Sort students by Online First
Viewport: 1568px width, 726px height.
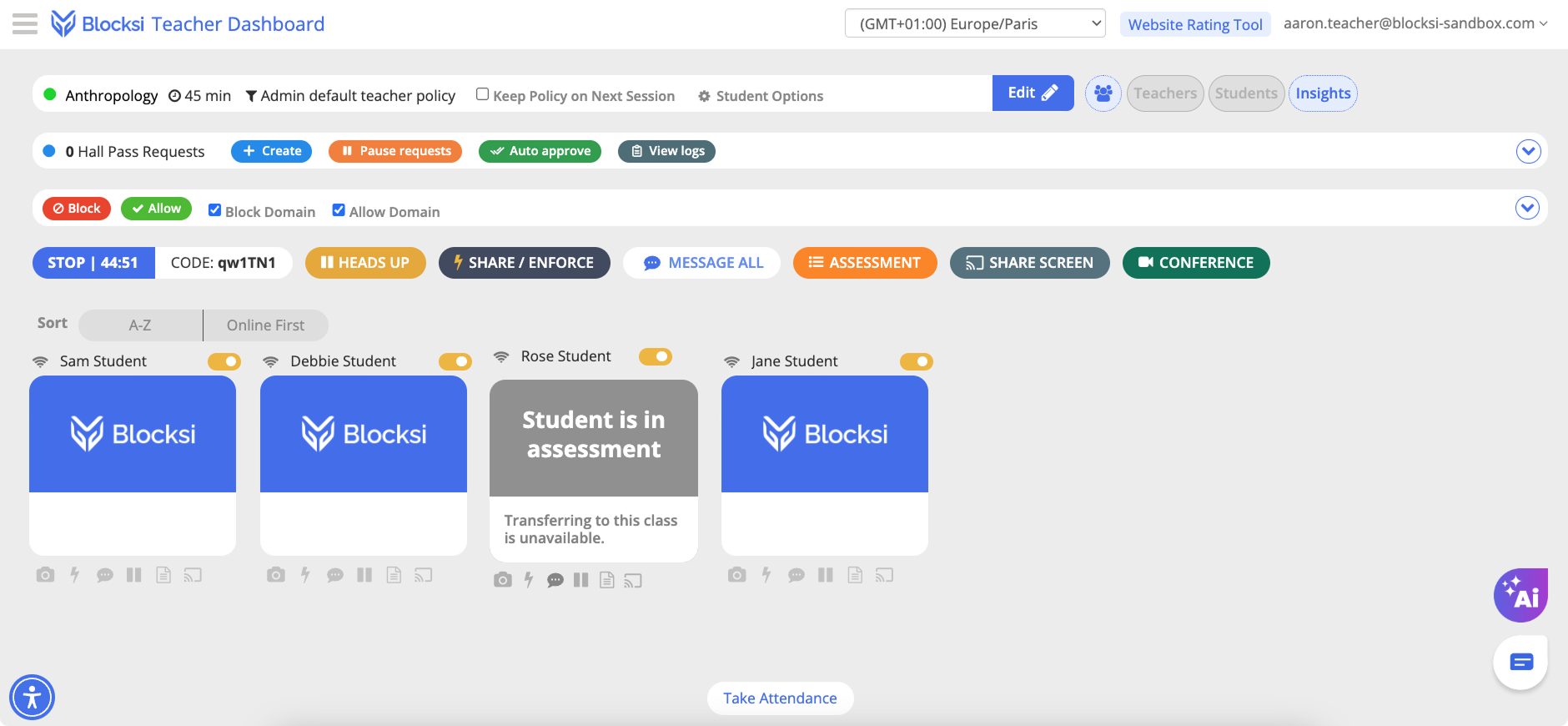coord(265,325)
